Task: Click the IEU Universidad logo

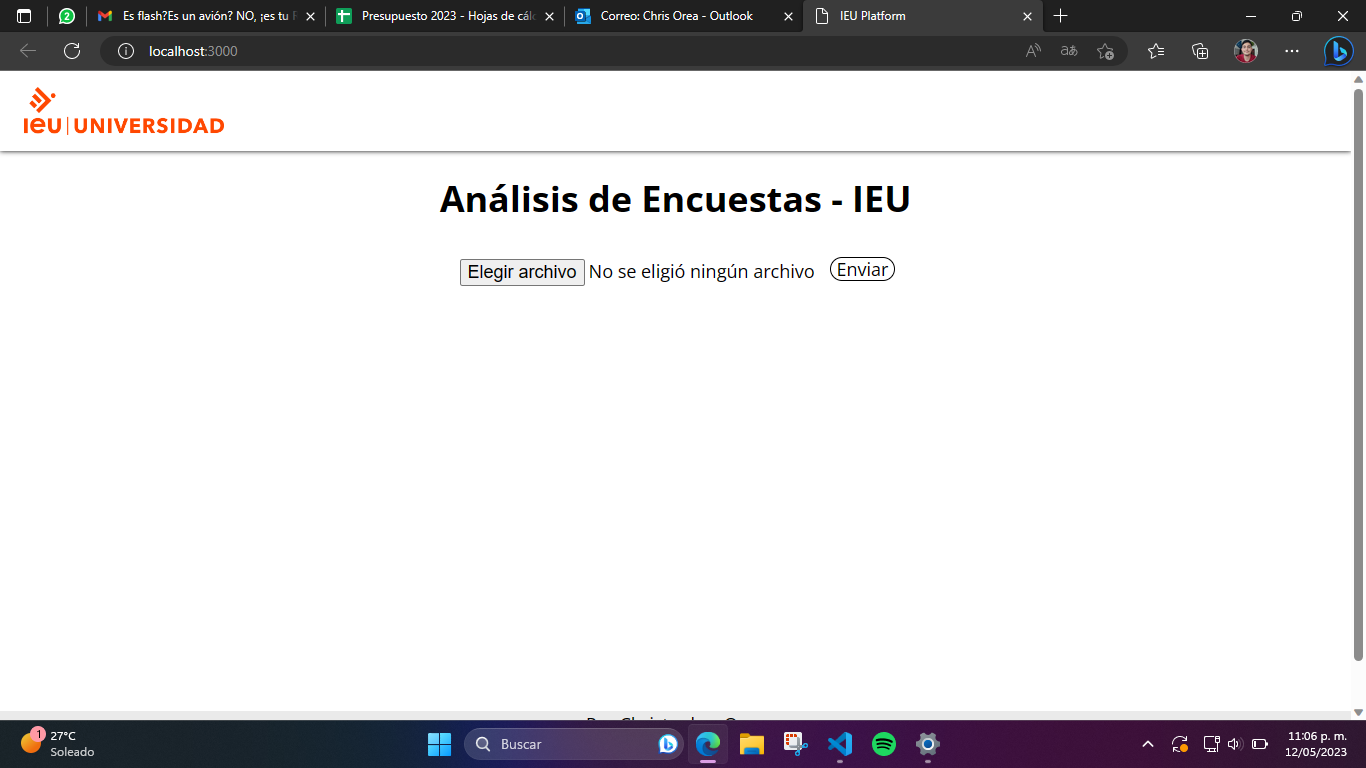Action: (x=124, y=111)
